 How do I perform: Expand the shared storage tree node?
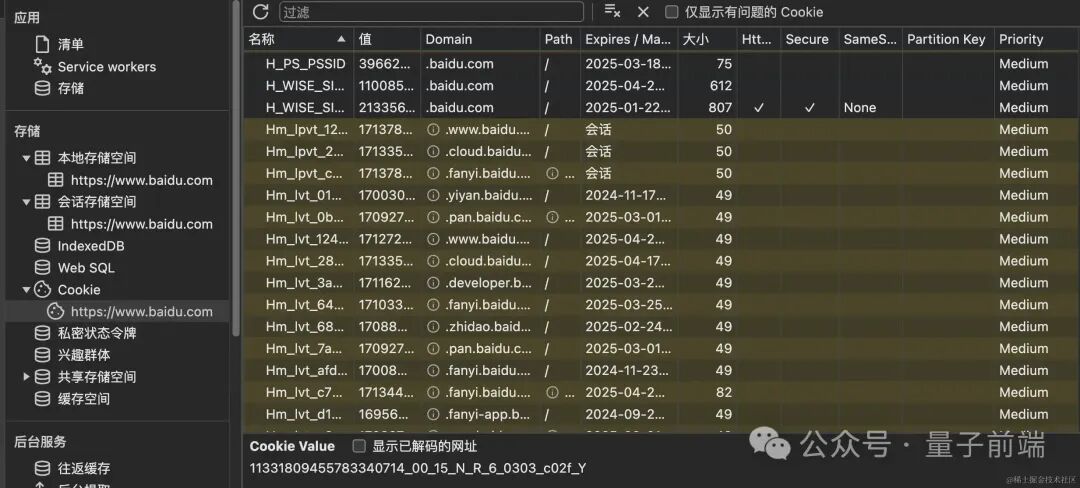pyautogui.click(x=26, y=376)
